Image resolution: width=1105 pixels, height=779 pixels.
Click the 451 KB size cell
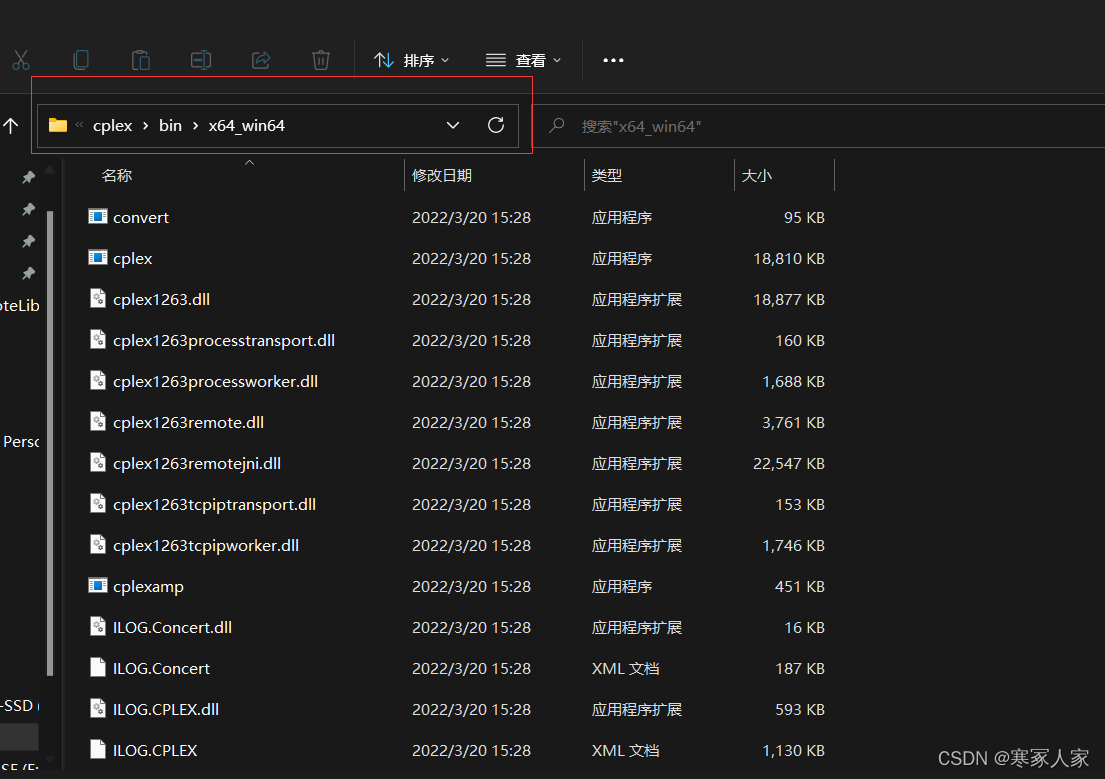click(x=799, y=587)
